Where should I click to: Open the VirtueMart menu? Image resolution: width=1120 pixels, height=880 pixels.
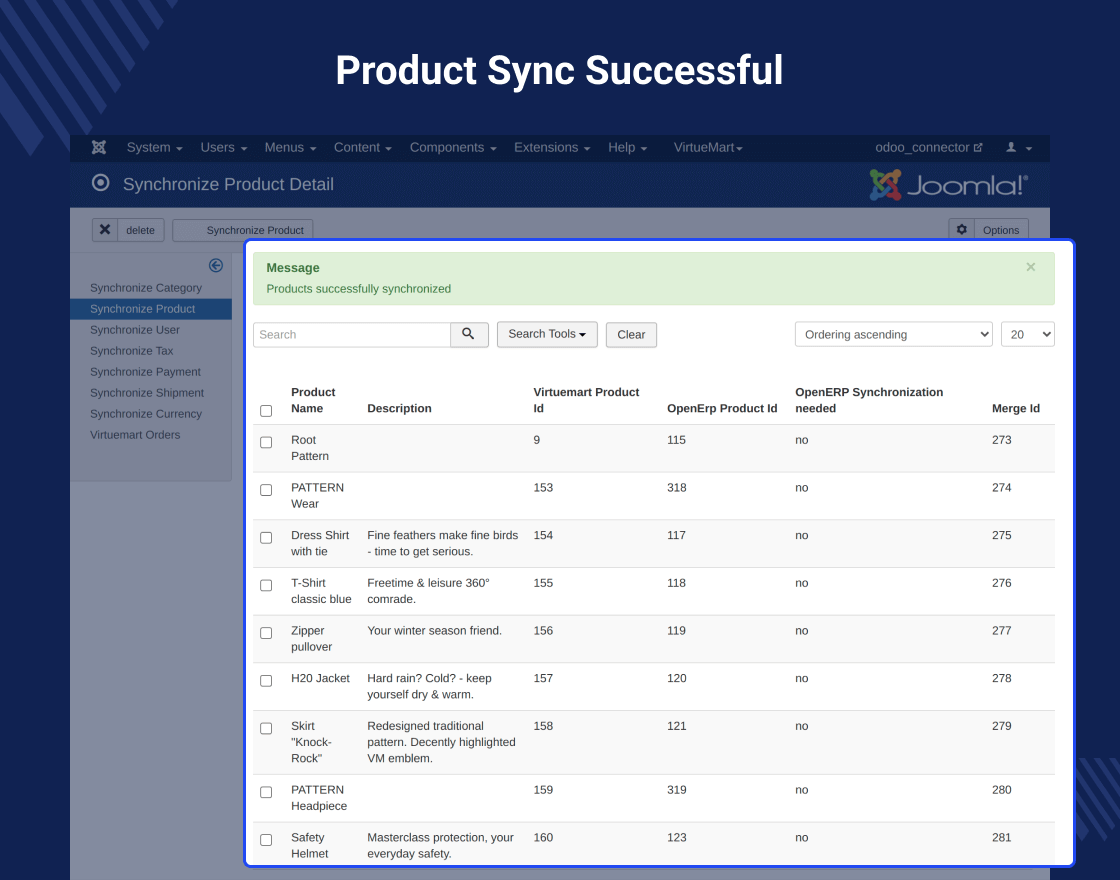[x=708, y=148]
